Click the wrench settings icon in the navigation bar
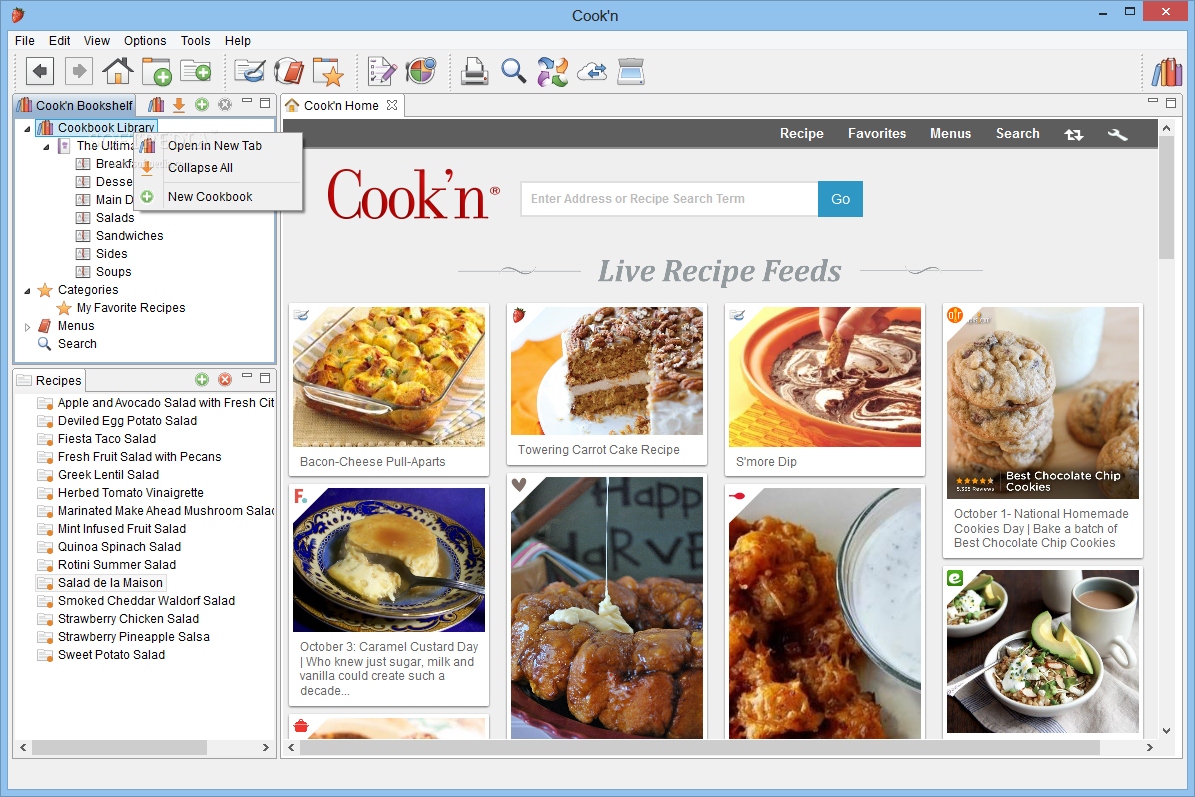 (x=1117, y=134)
